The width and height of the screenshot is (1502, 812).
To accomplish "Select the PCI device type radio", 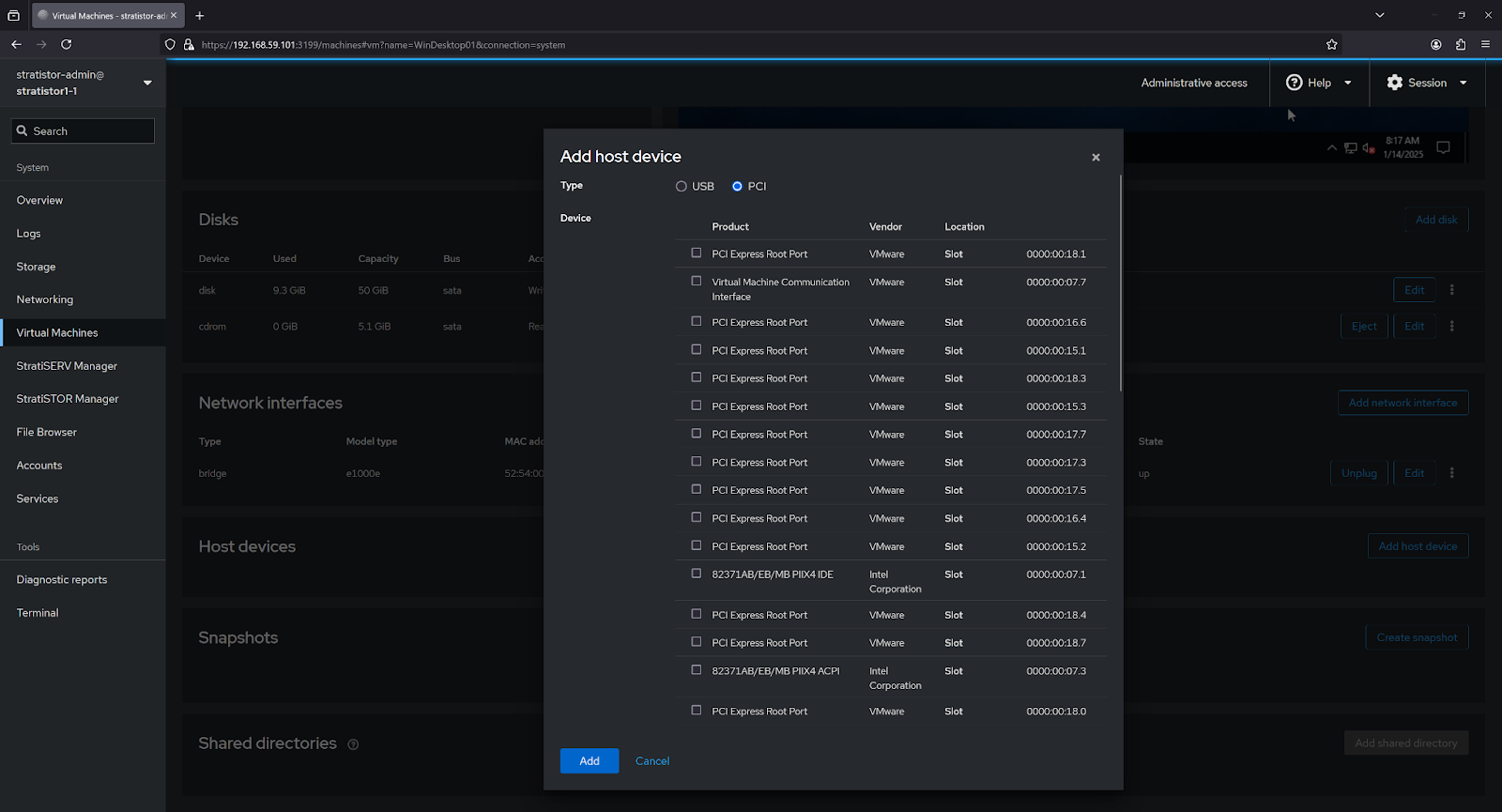I will 737,187.
